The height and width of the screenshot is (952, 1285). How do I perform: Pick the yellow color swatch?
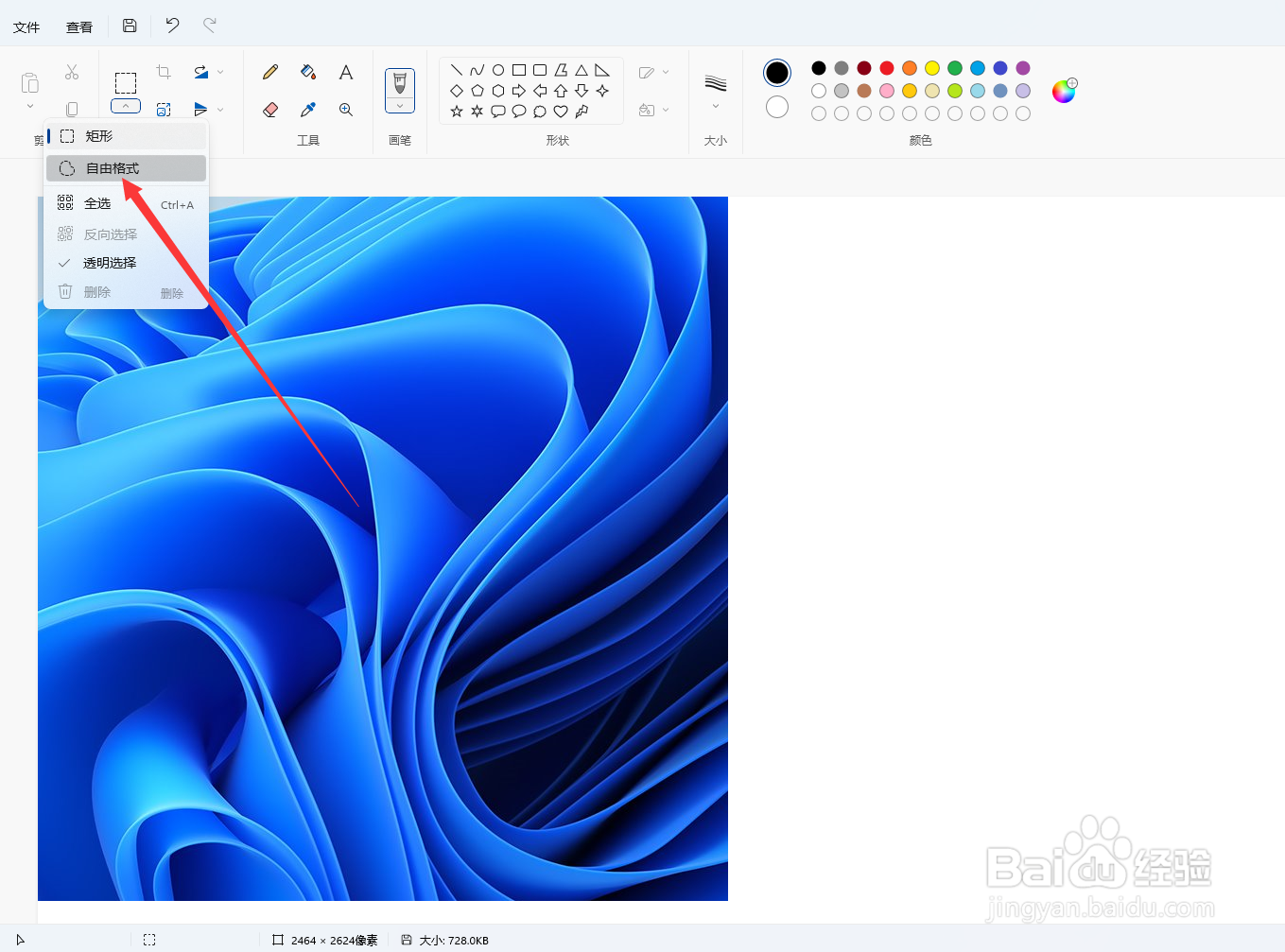(x=932, y=68)
